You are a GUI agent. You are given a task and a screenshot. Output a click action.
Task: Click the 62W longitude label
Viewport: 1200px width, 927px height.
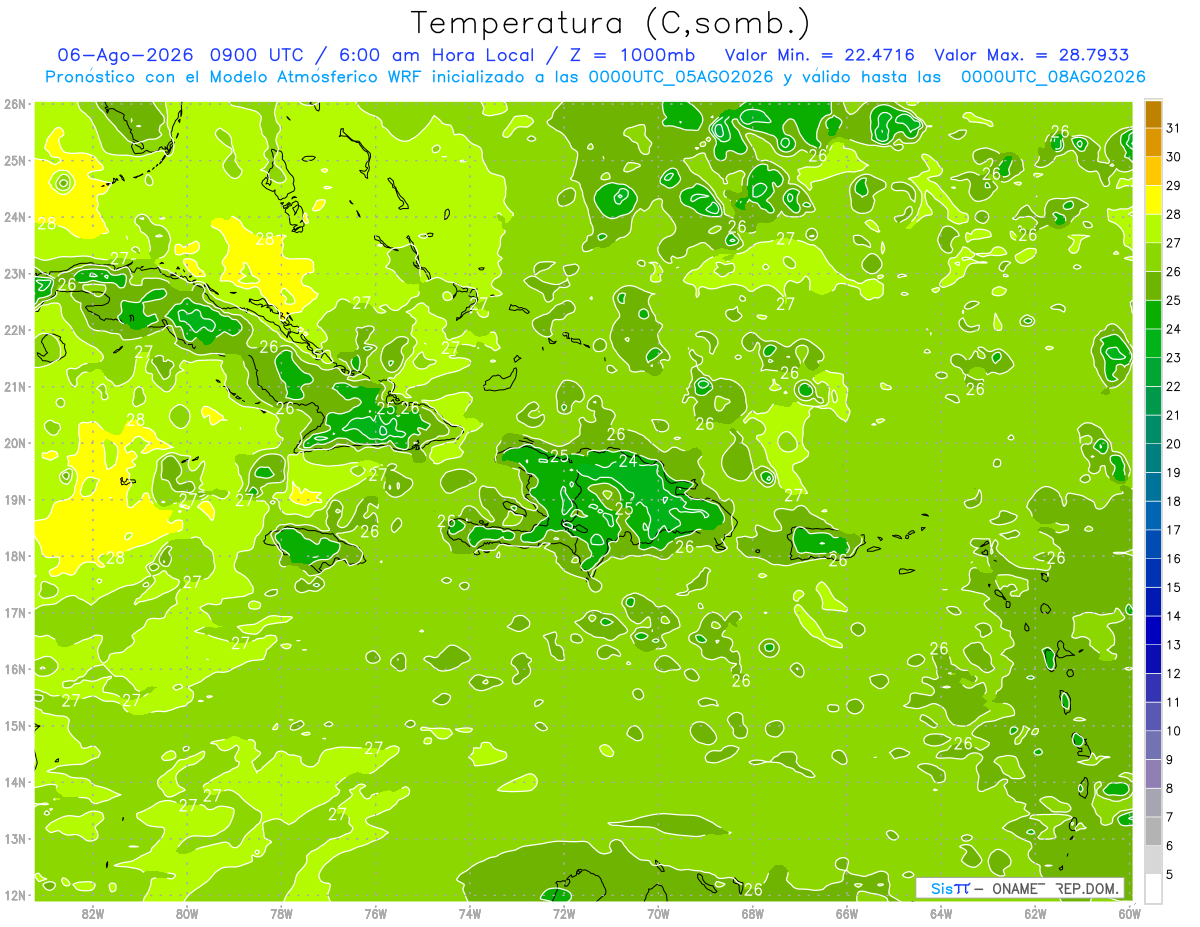(x=1035, y=913)
